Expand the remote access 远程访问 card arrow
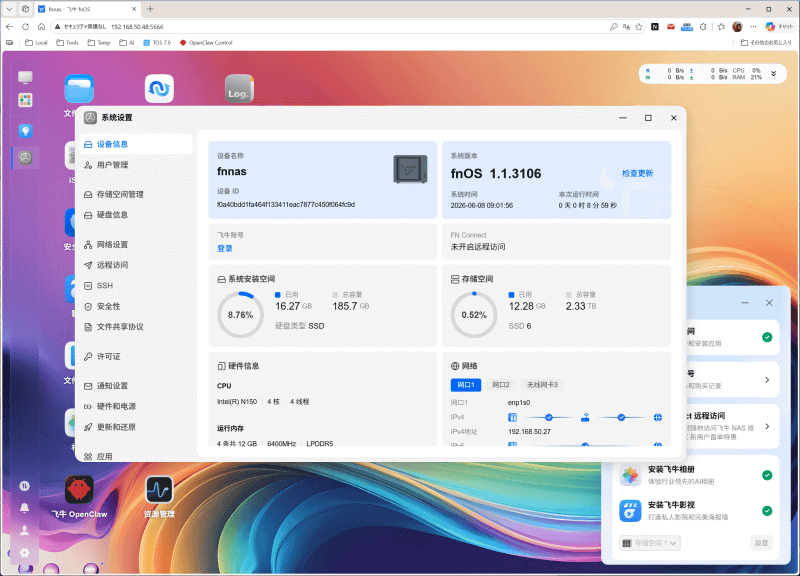Image resolution: width=800 pixels, height=576 pixels. click(767, 427)
